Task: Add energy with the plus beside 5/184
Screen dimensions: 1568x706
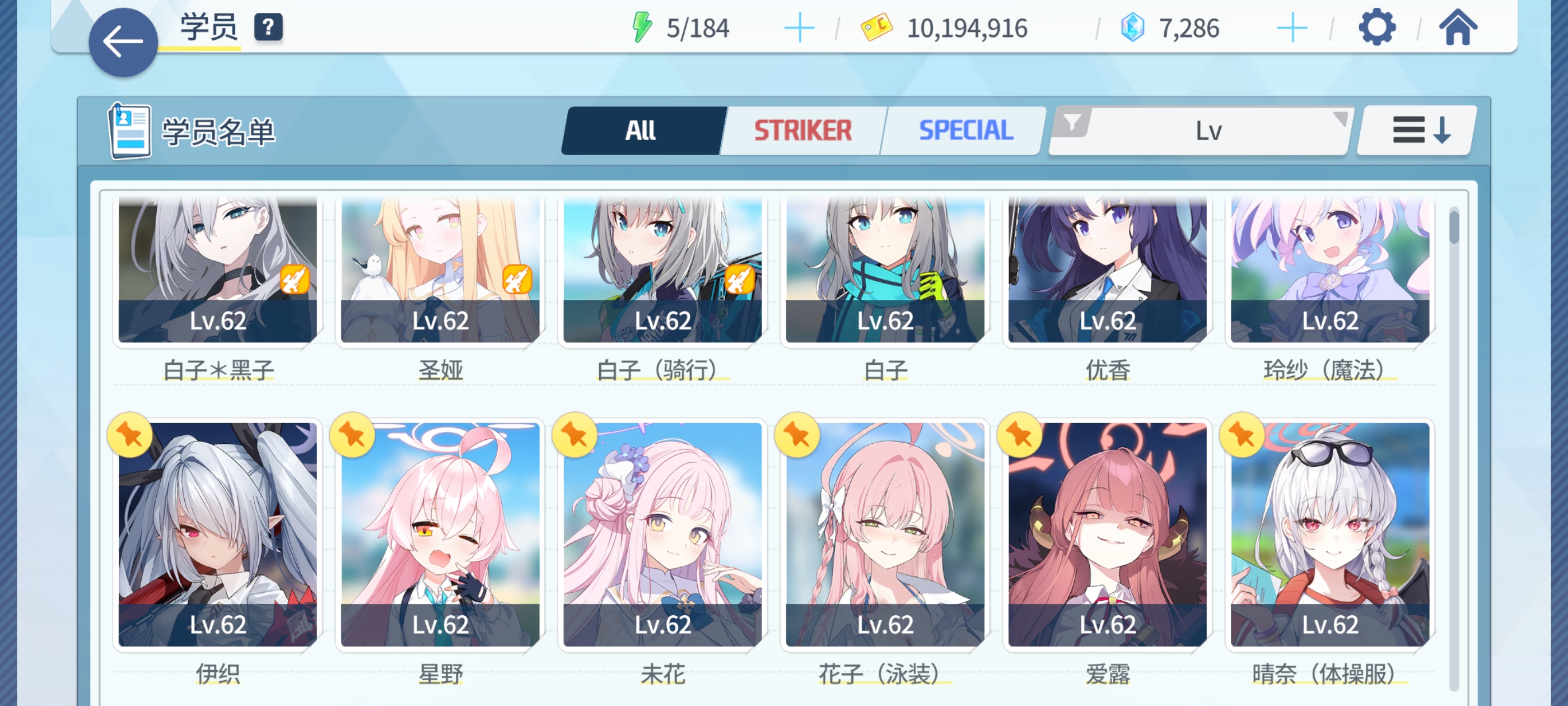Action: click(x=799, y=28)
